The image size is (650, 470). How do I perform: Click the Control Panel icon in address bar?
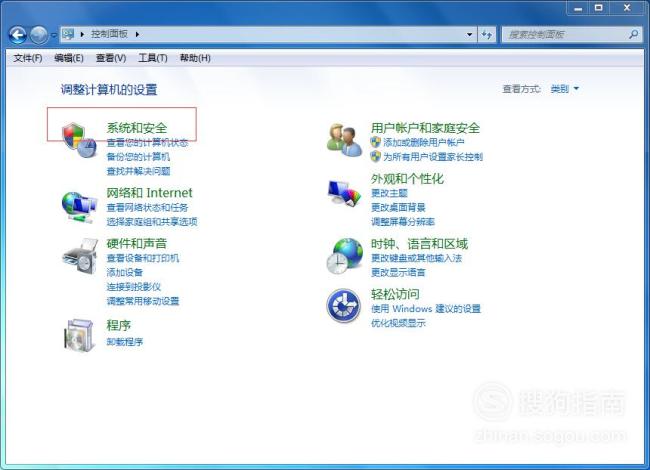coord(68,34)
